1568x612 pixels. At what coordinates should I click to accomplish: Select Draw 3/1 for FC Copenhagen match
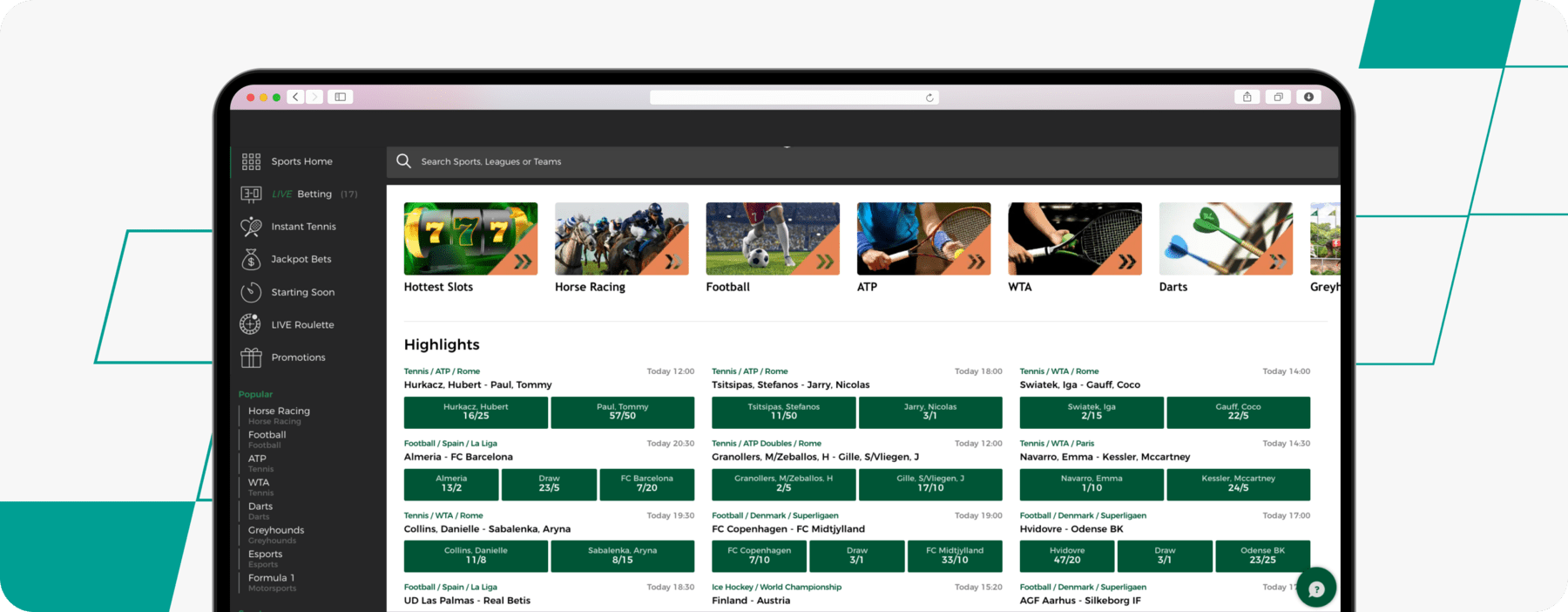[857, 556]
